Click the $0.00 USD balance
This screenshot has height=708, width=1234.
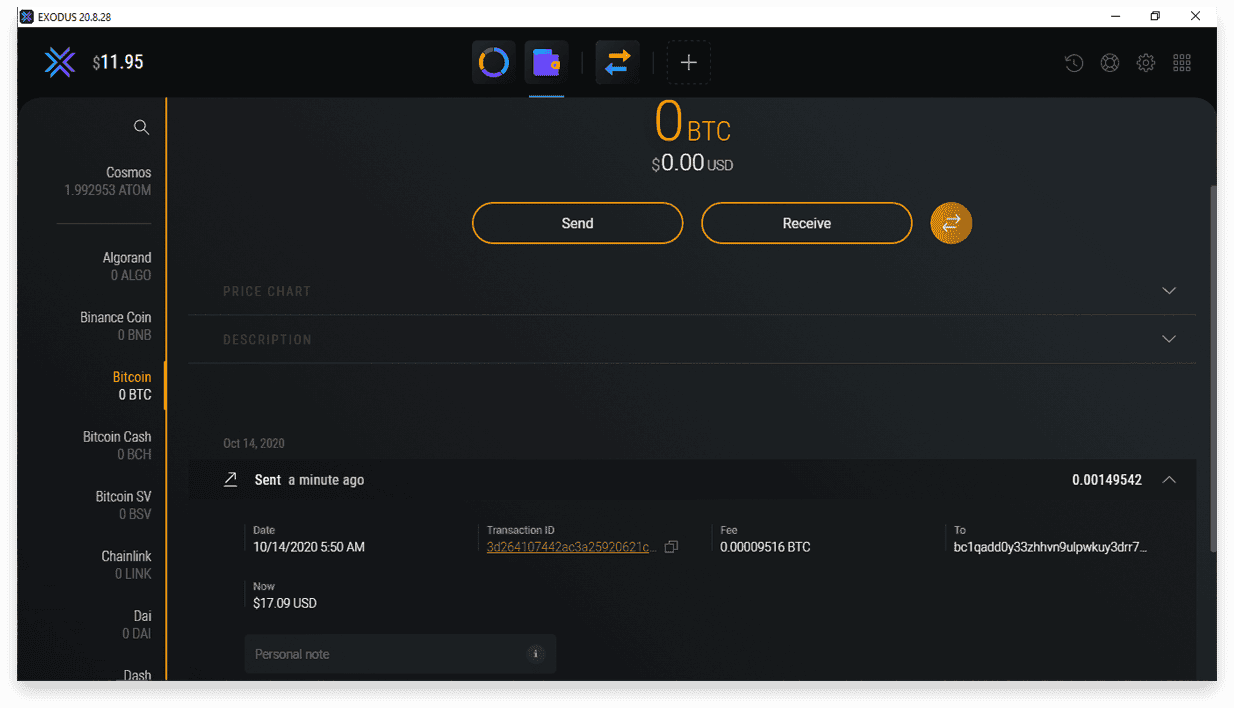click(x=692, y=163)
